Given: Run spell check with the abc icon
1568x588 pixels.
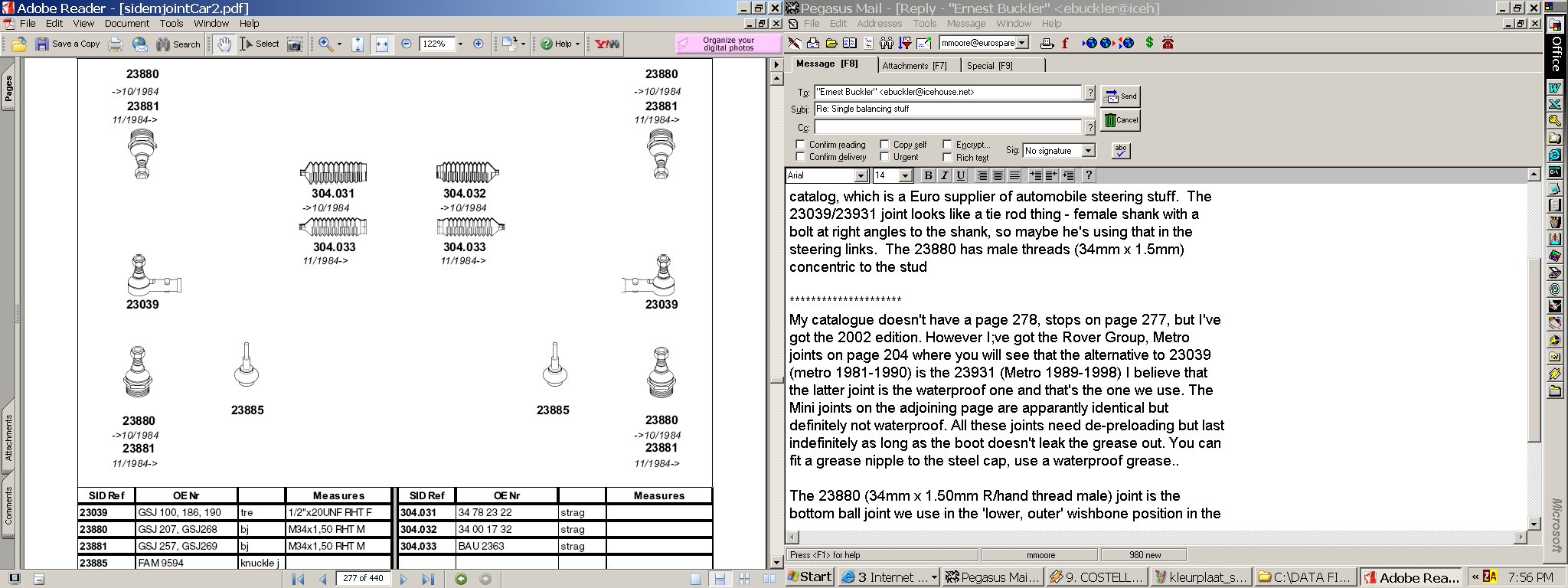Looking at the screenshot, I should pyautogui.click(x=1120, y=151).
